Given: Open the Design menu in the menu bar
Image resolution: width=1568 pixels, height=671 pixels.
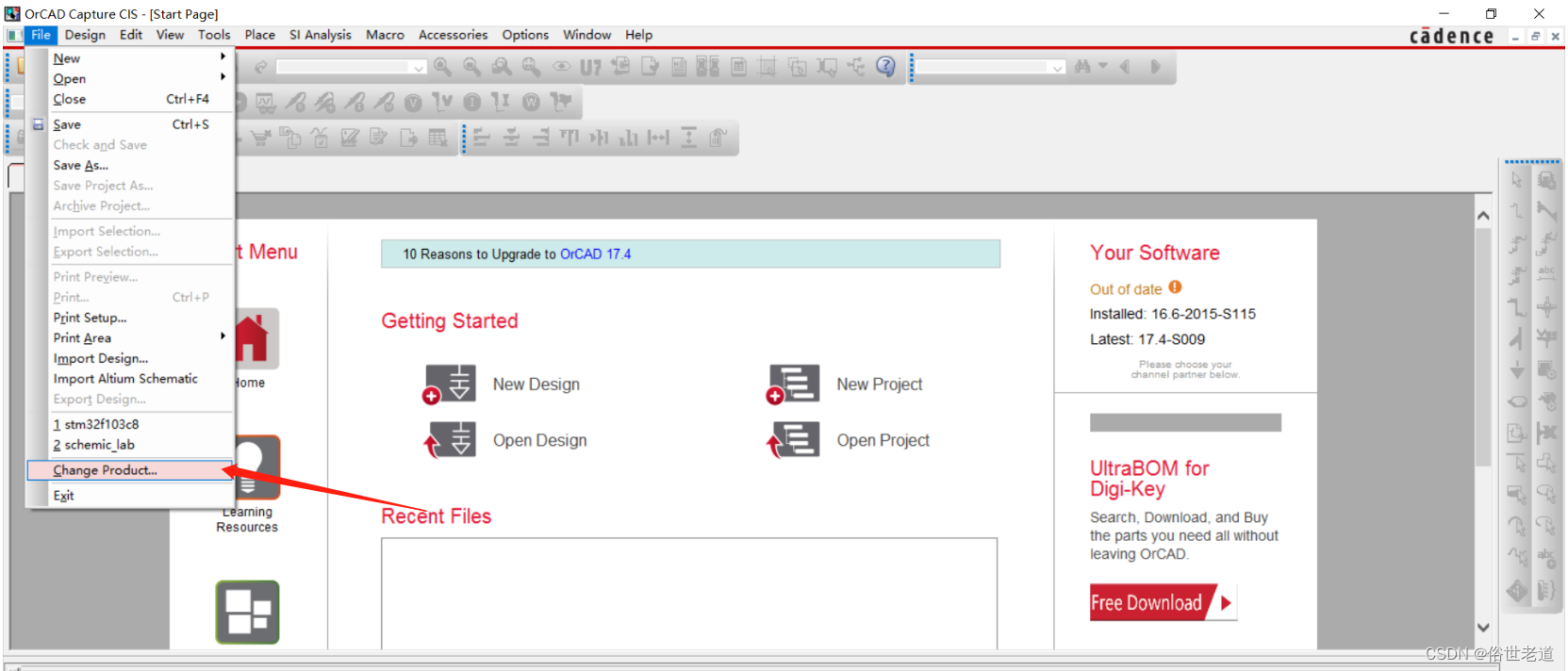Looking at the screenshot, I should click(x=85, y=35).
